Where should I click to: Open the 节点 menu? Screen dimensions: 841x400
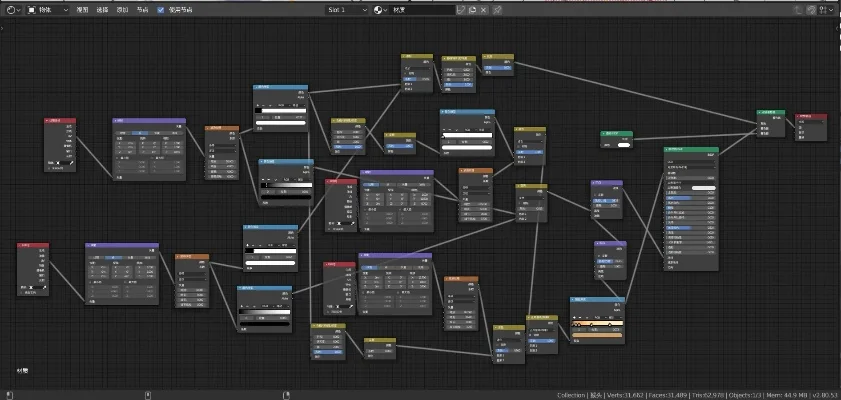pos(142,10)
